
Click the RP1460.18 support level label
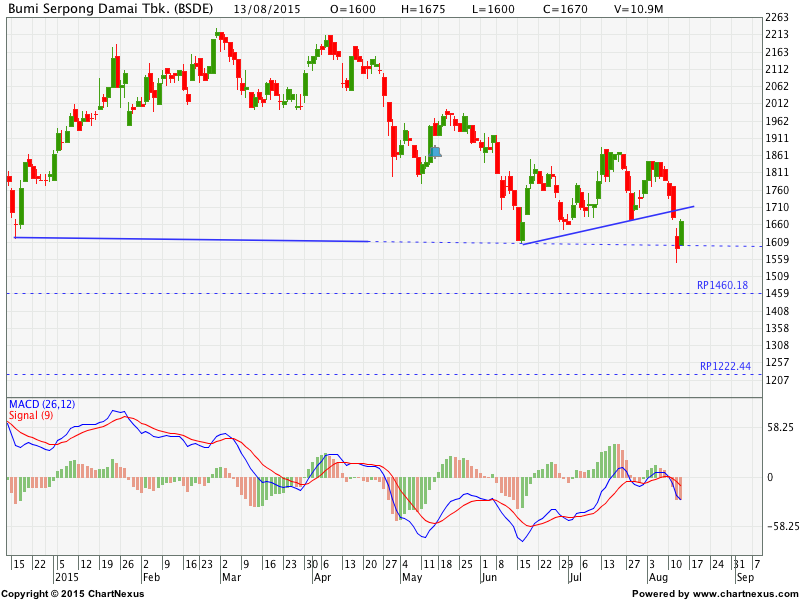tap(722, 285)
